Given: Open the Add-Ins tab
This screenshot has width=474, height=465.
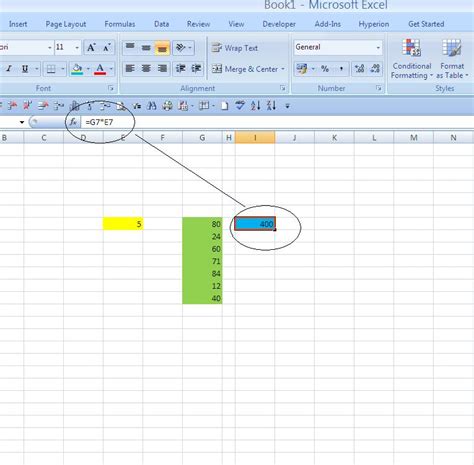Looking at the screenshot, I should coord(328,24).
